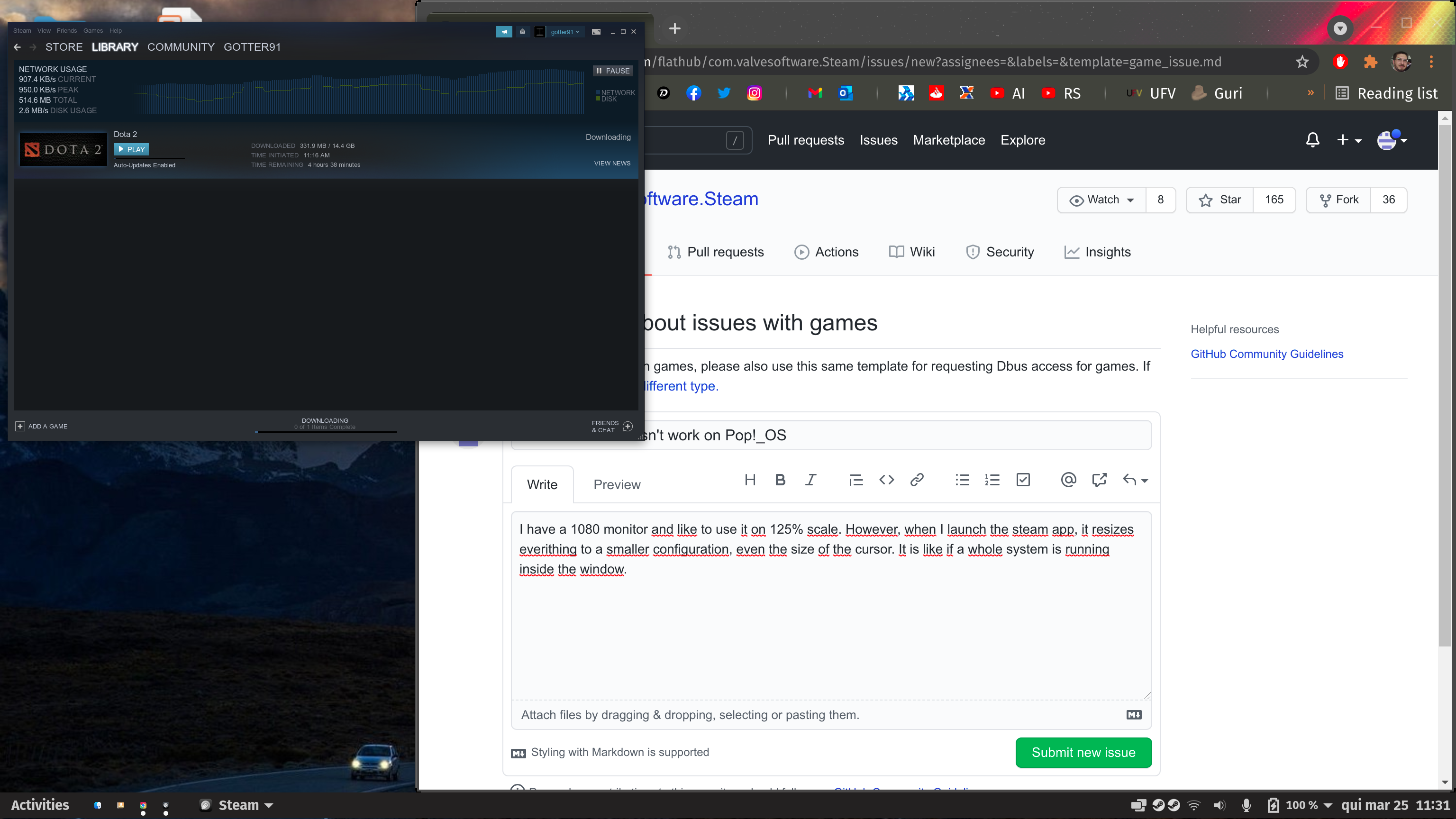Insert code with the angle-brackets icon
The height and width of the screenshot is (819, 1456).
pyautogui.click(x=886, y=480)
